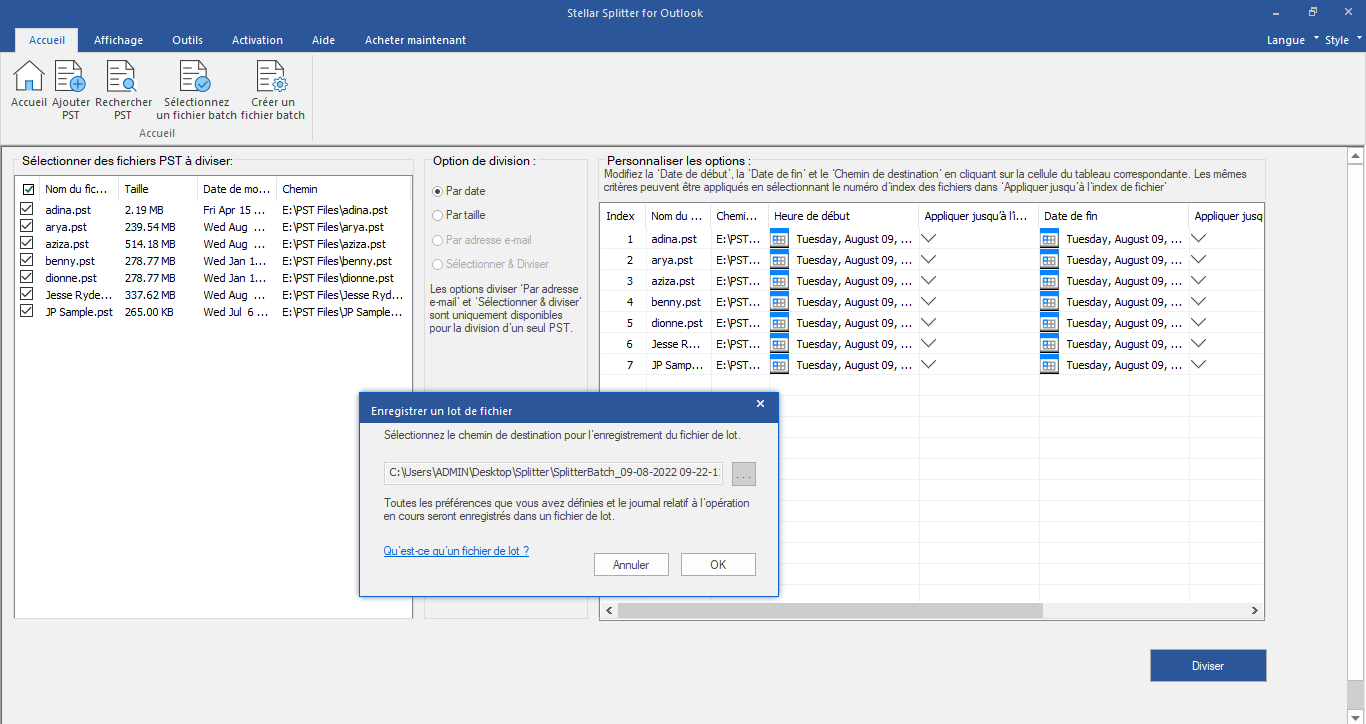The width and height of the screenshot is (1366, 724).
Task: Open end date calendar for adina.pst
Action: point(1049,239)
